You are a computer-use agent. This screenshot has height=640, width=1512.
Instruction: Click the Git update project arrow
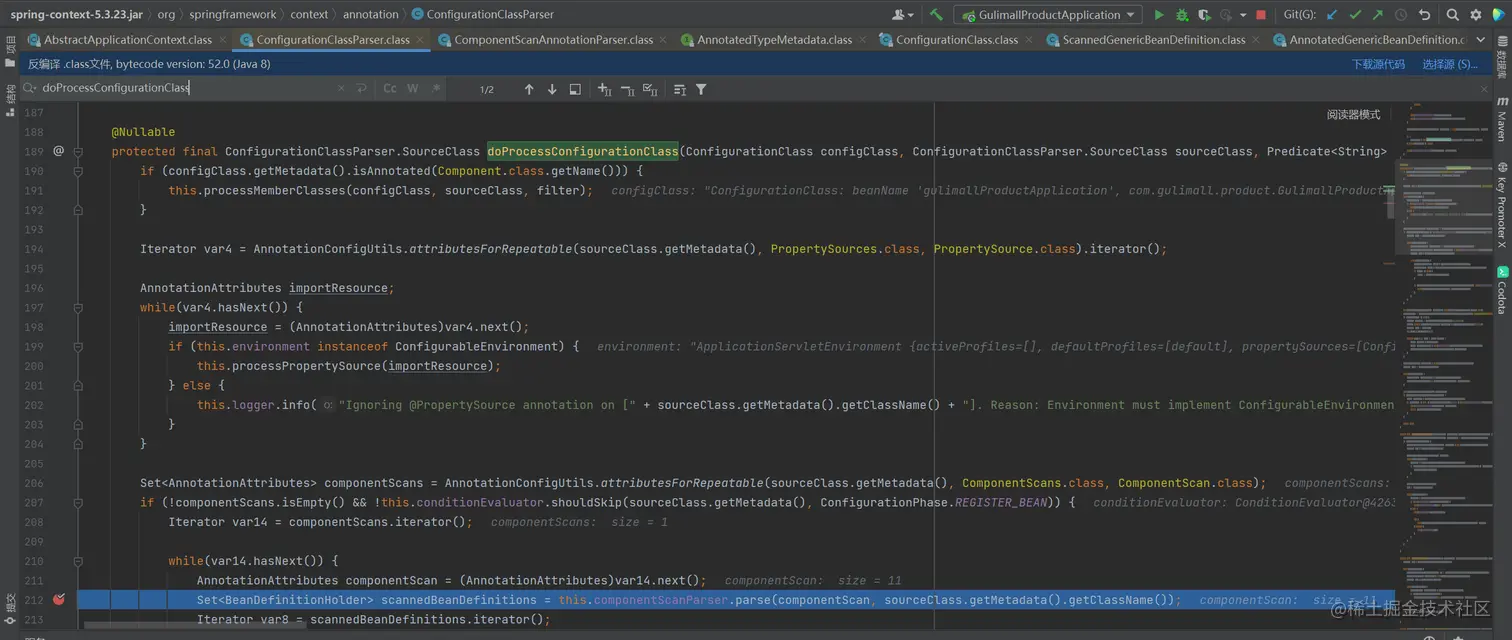1332,15
